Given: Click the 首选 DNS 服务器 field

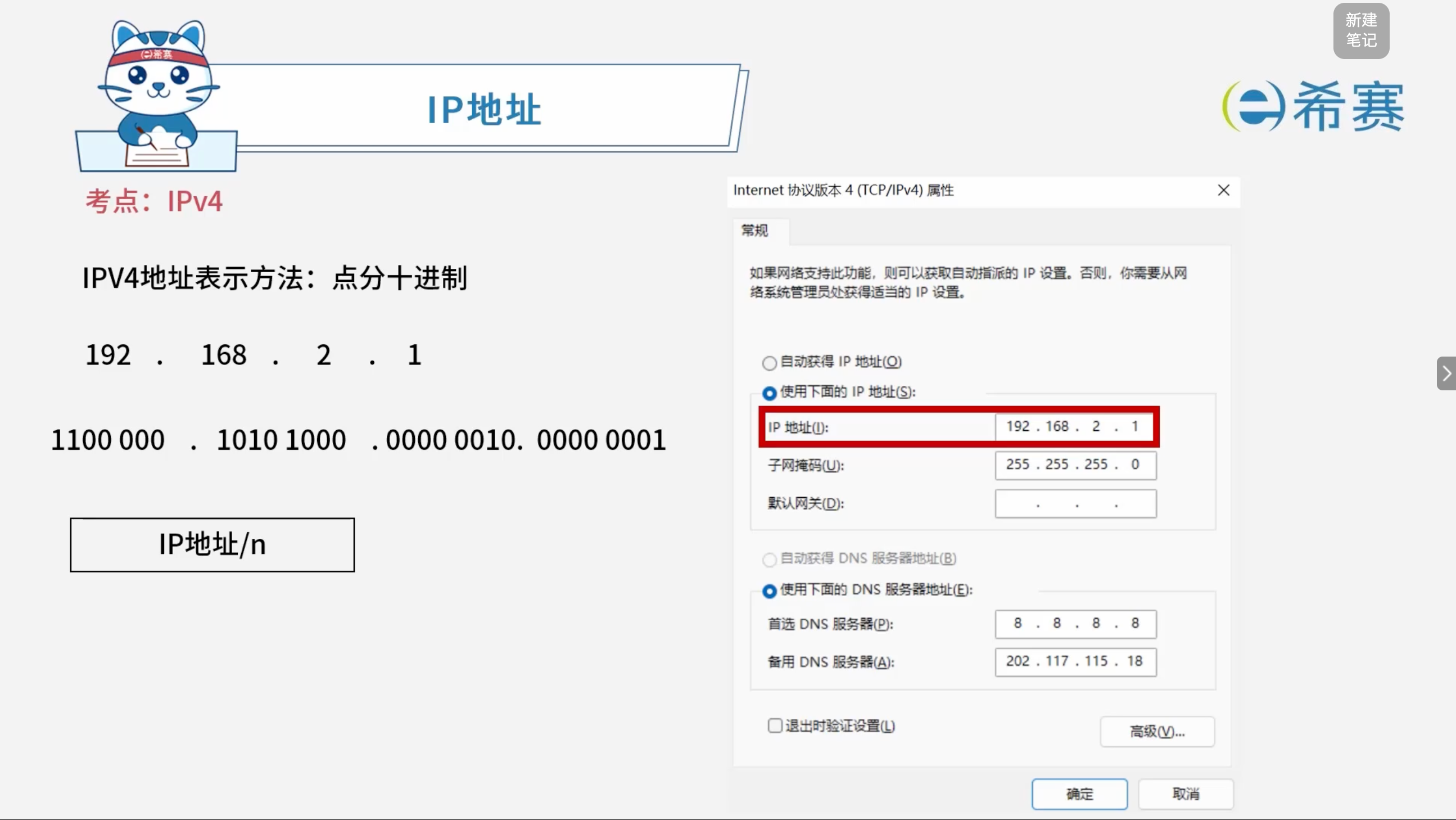Looking at the screenshot, I should pyautogui.click(x=1075, y=624).
